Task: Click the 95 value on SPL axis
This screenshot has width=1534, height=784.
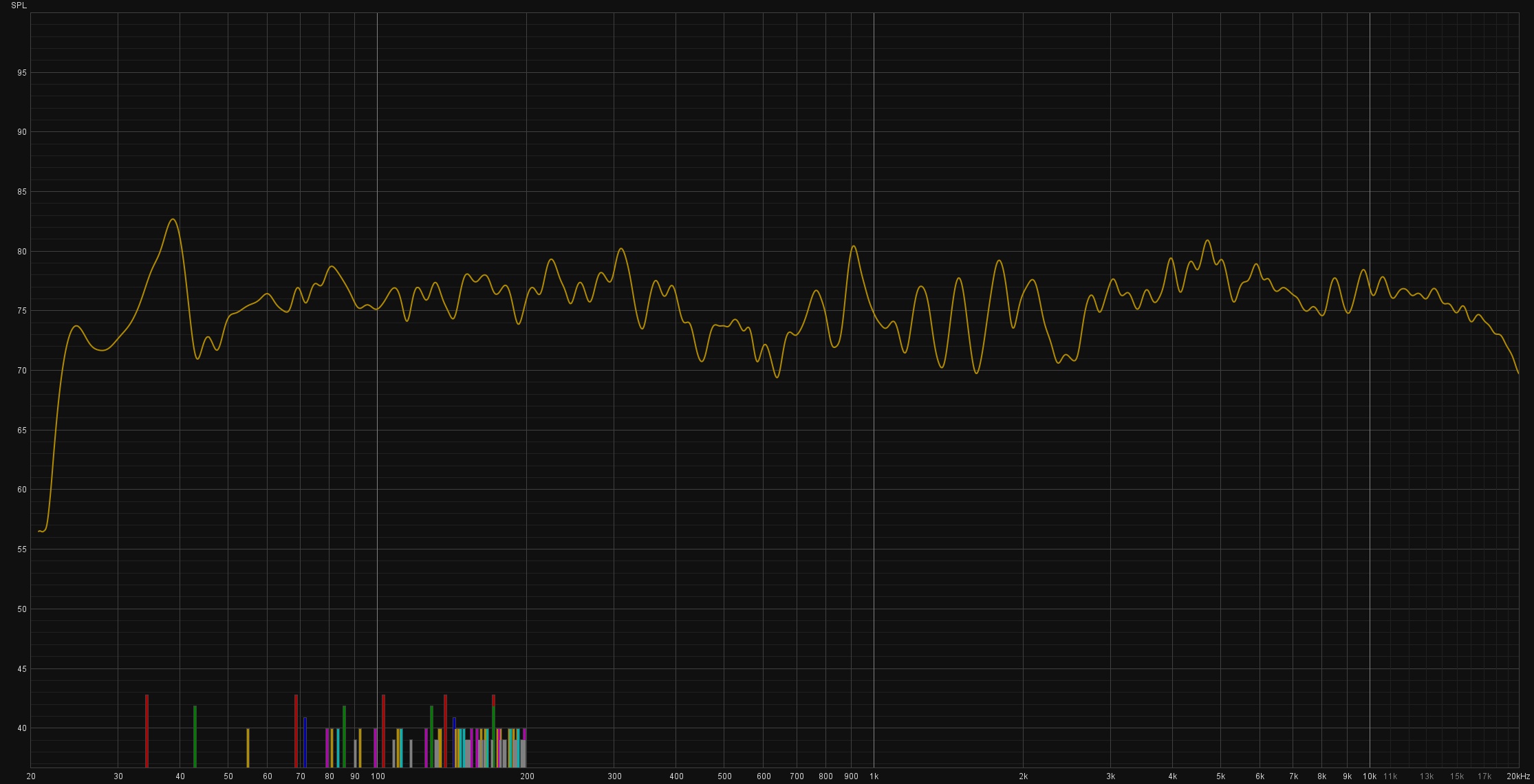Action: tap(22, 72)
